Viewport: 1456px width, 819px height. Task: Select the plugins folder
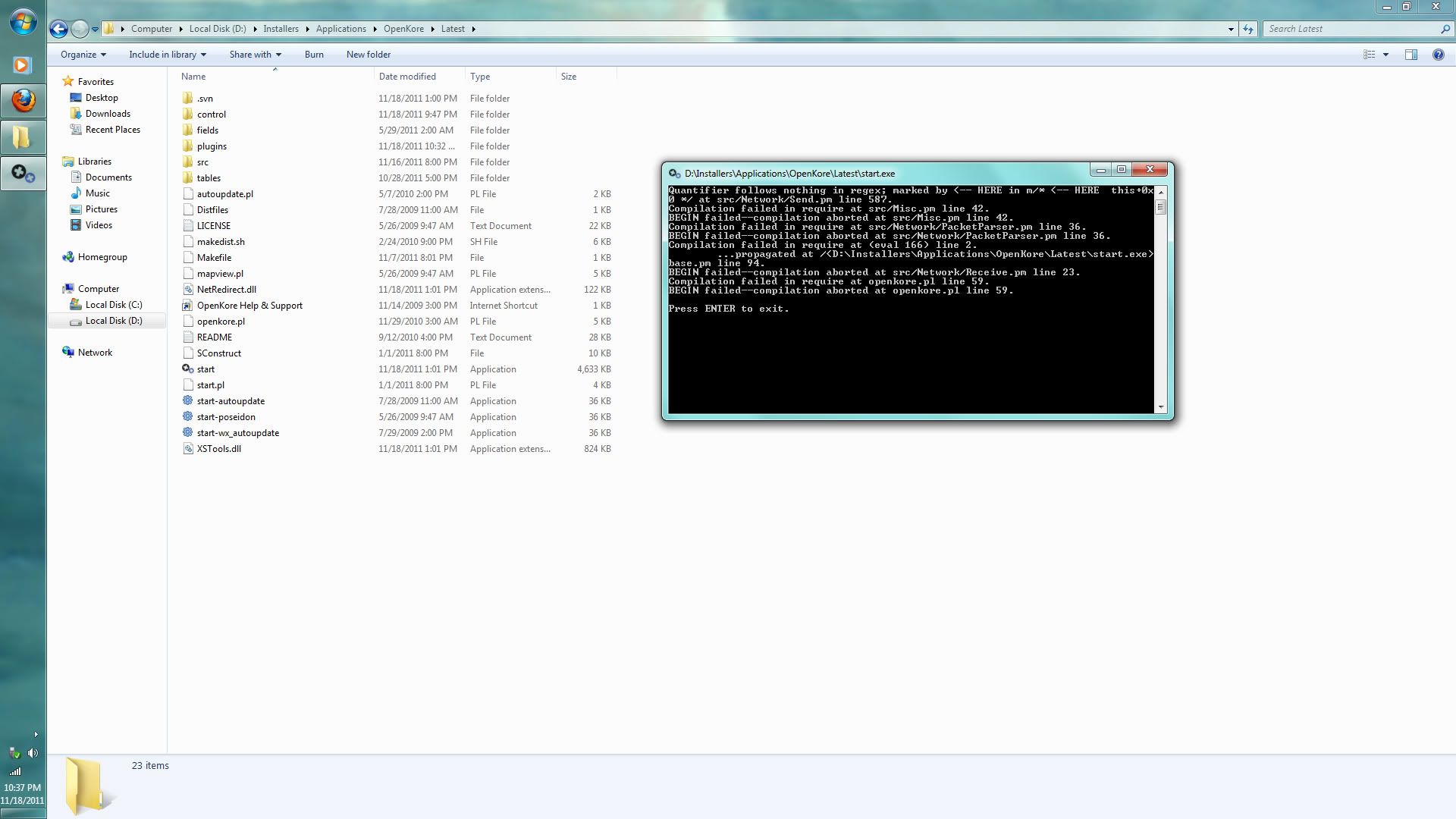coord(212,146)
